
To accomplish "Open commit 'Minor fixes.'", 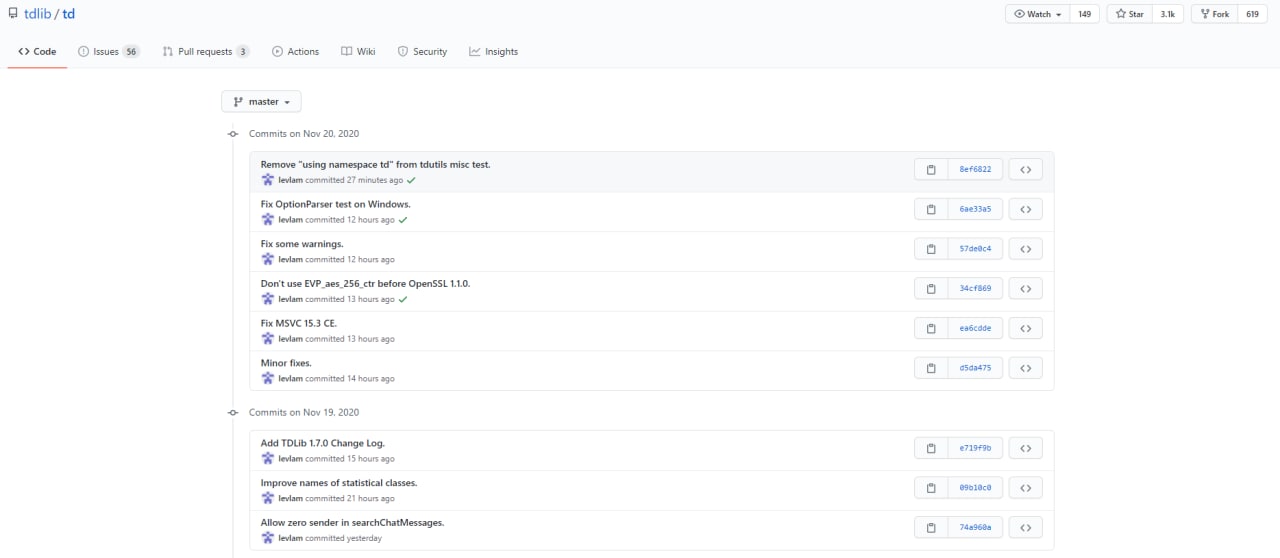I will (286, 363).
